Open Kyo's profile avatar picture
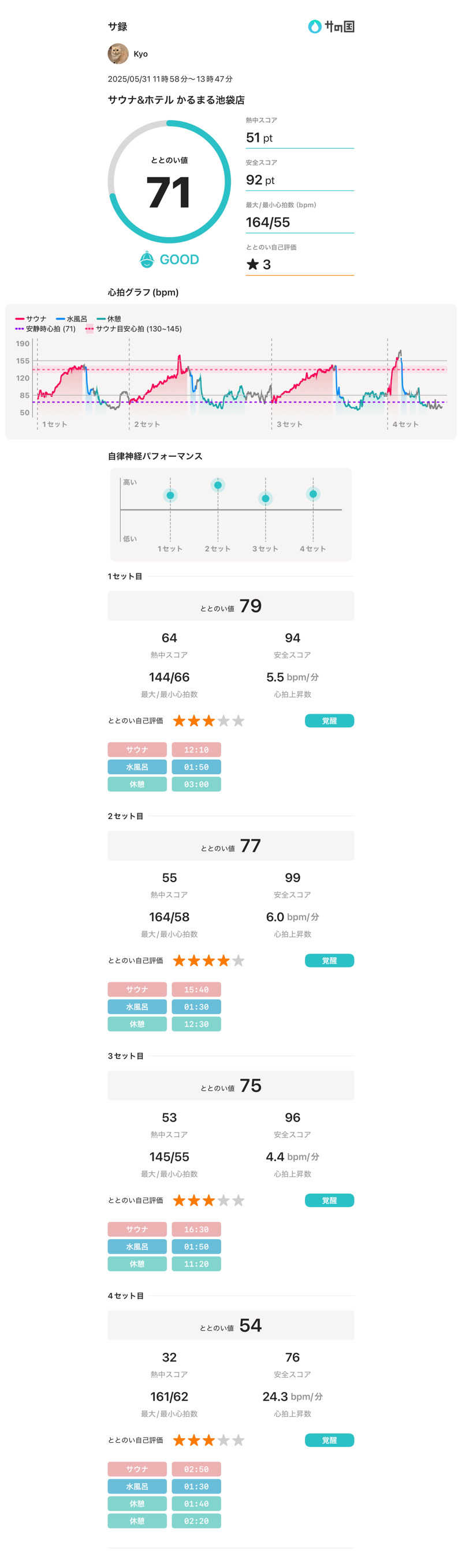The image size is (462, 1568). [118, 54]
